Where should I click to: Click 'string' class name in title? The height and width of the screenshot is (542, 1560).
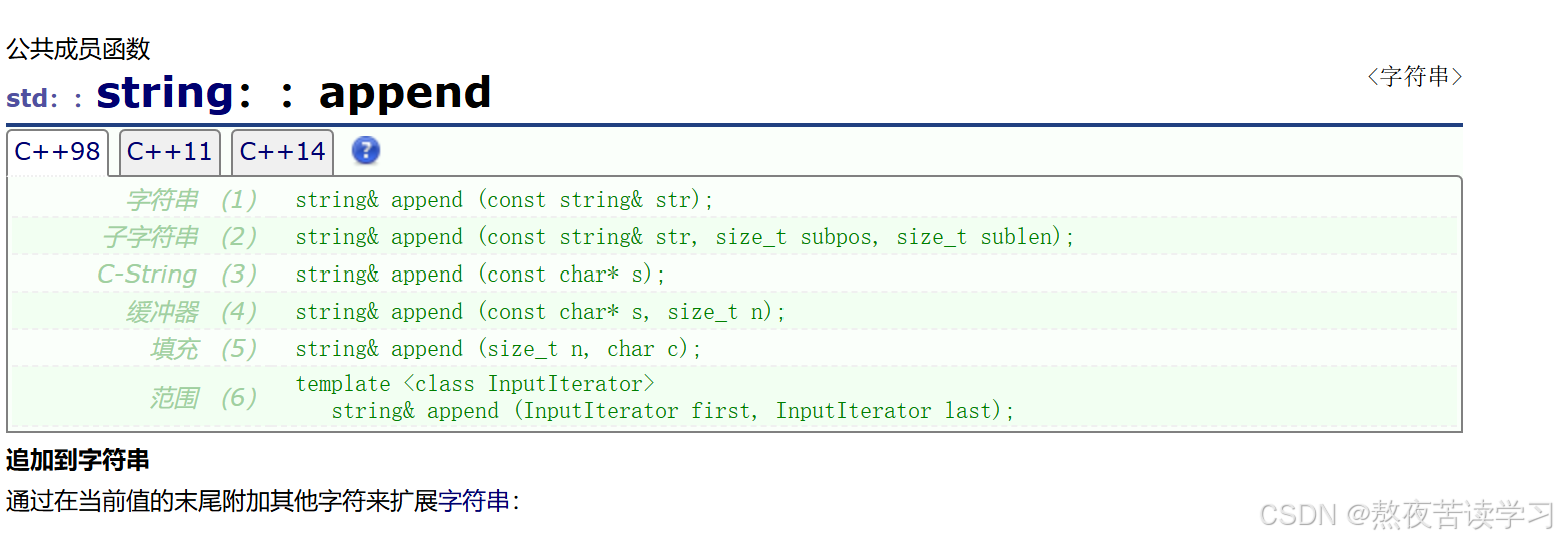[x=165, y=93]
